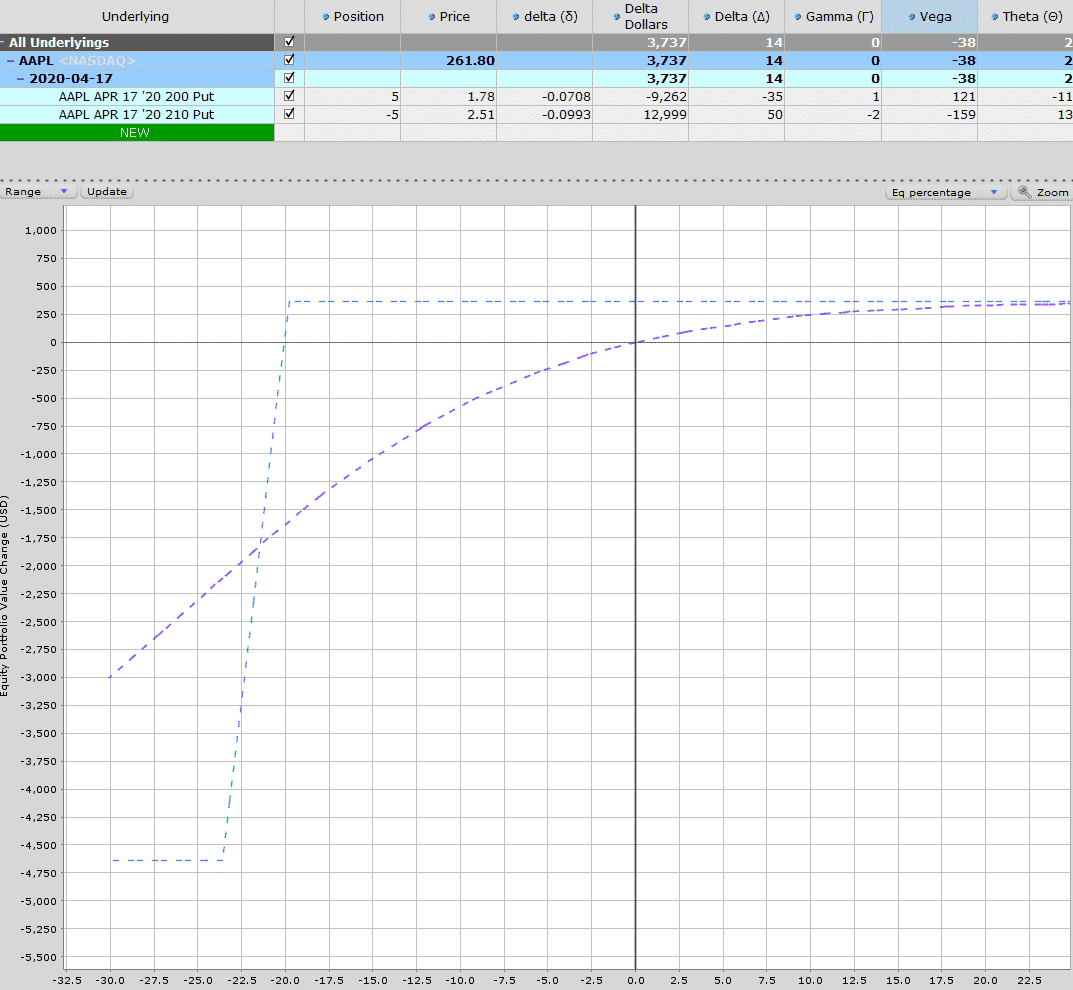This screenshot has height=990, width=1073.
Task: Collapse the 2020-04-17 expiry group
Action: pyautogui.click(x=21, y=79)
